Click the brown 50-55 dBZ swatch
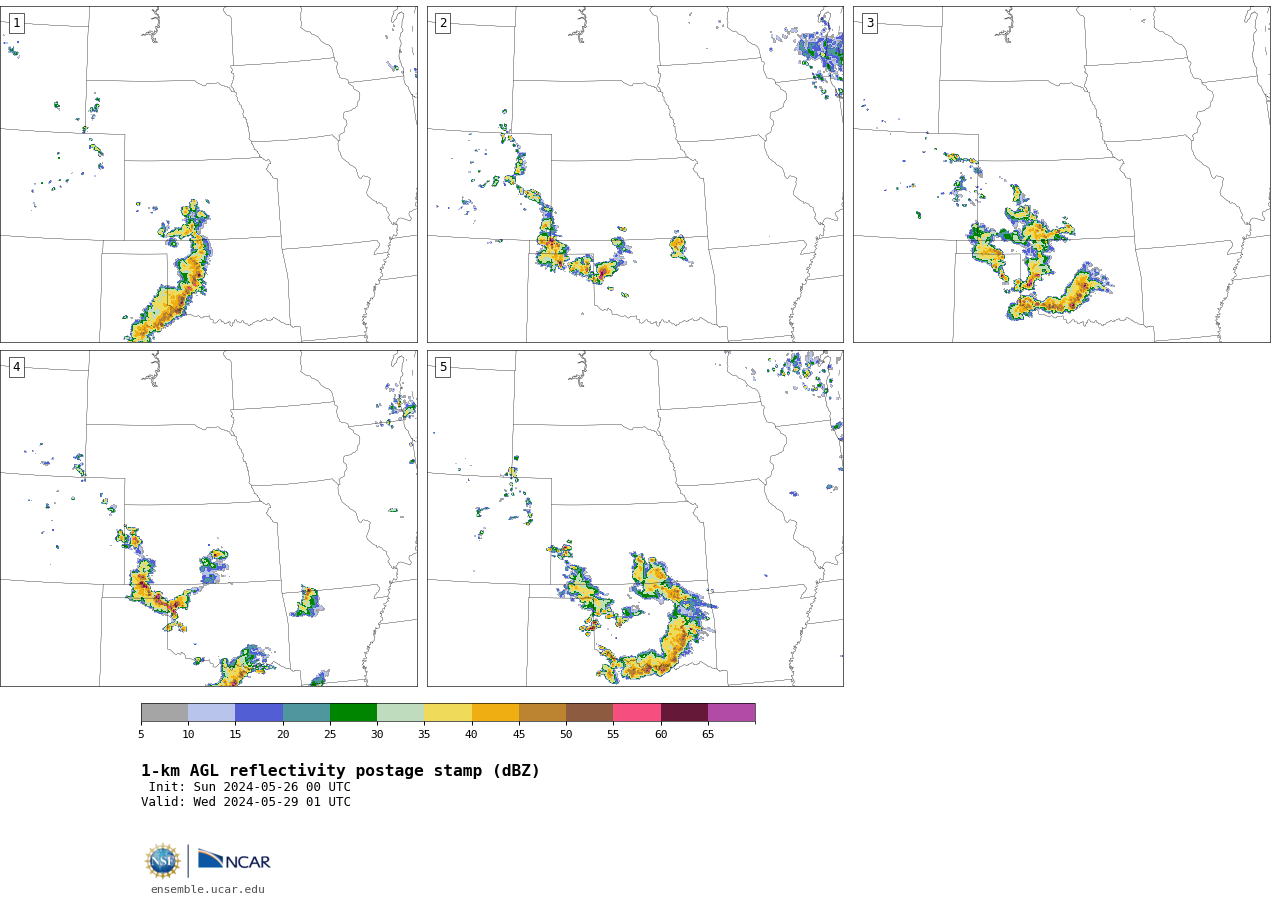This screenshot has height=901, width=1280. (x=590, y=713)
